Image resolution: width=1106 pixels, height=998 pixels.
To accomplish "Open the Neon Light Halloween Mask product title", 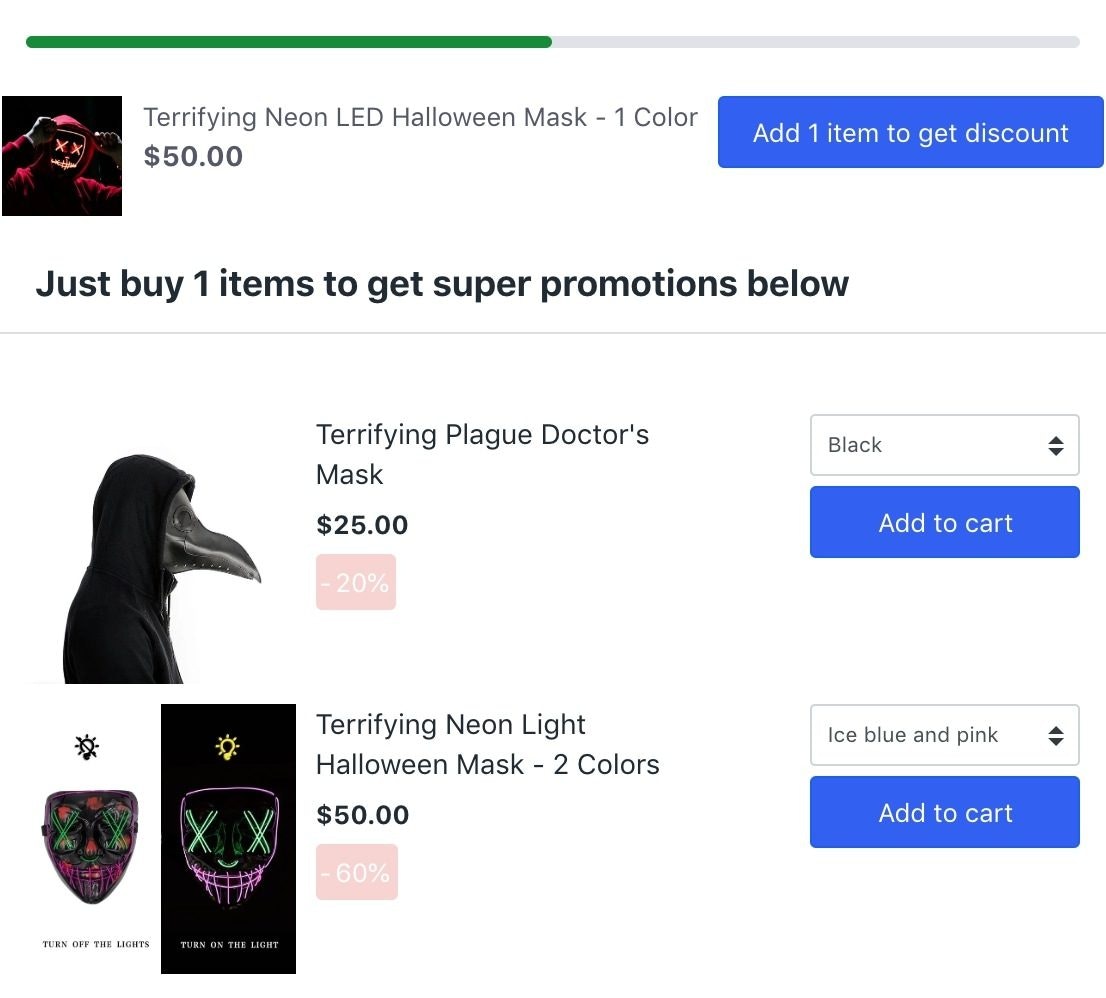I will coord(488,744).
